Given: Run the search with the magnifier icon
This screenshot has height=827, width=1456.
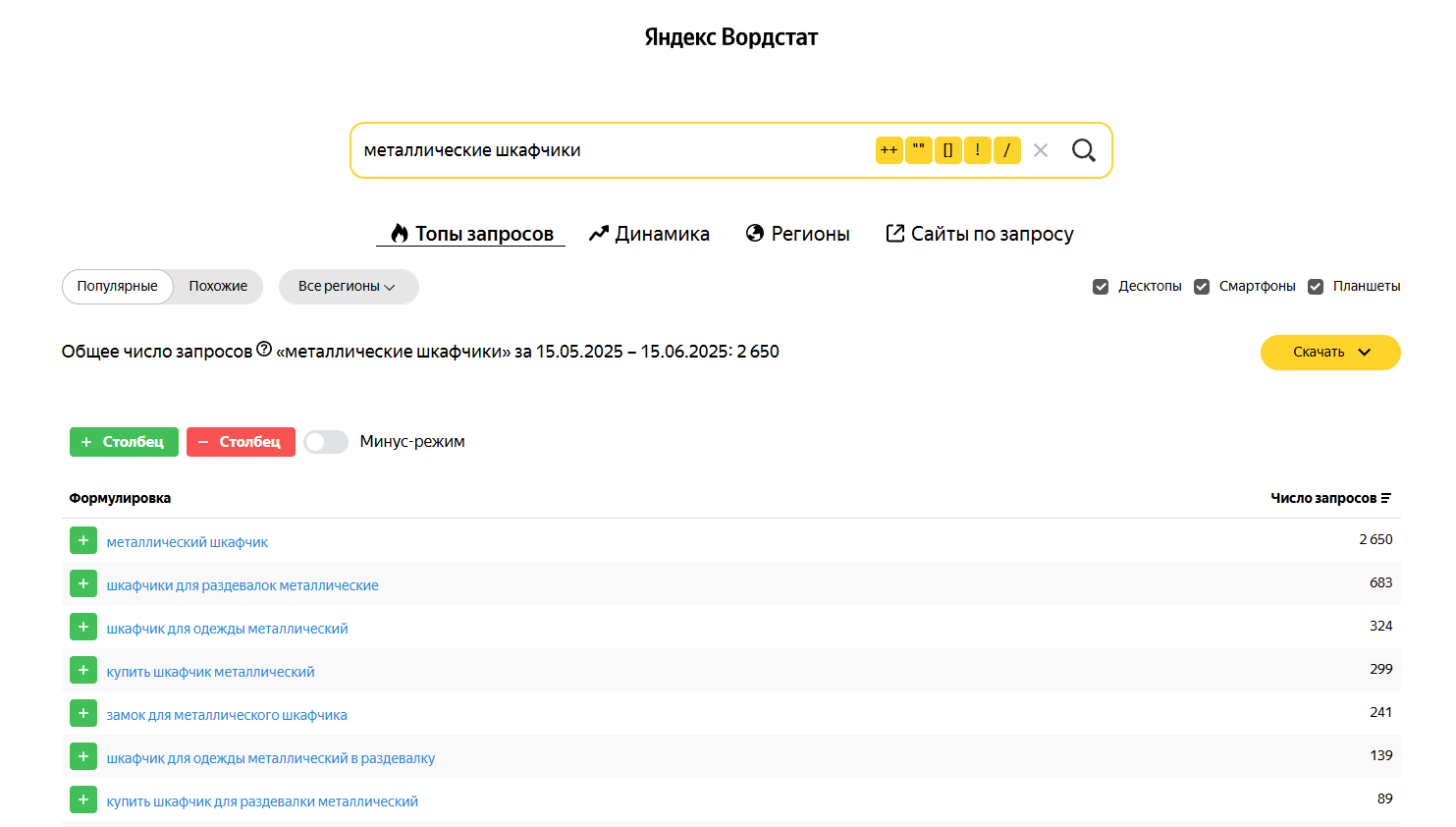Looking at the screenshot, I should click(x=1084, y=150).
